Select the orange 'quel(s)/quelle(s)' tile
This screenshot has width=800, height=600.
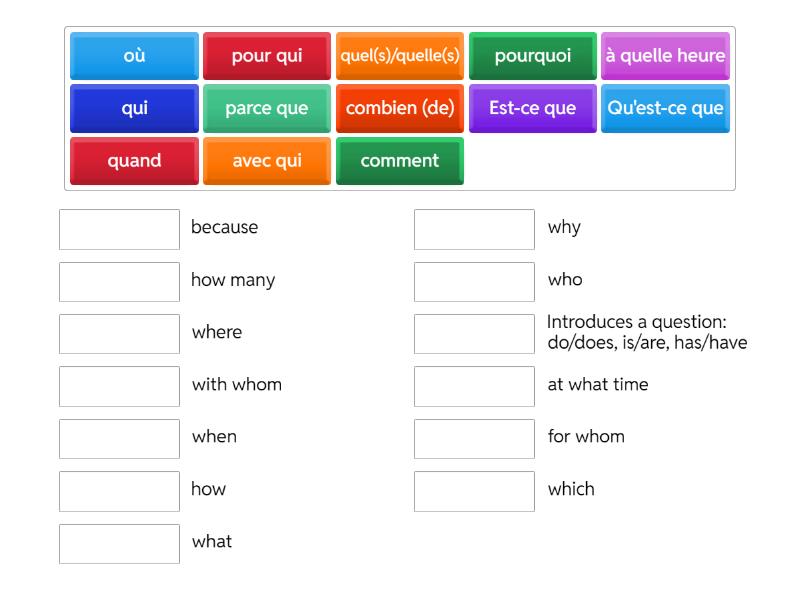tap(400, 56)
